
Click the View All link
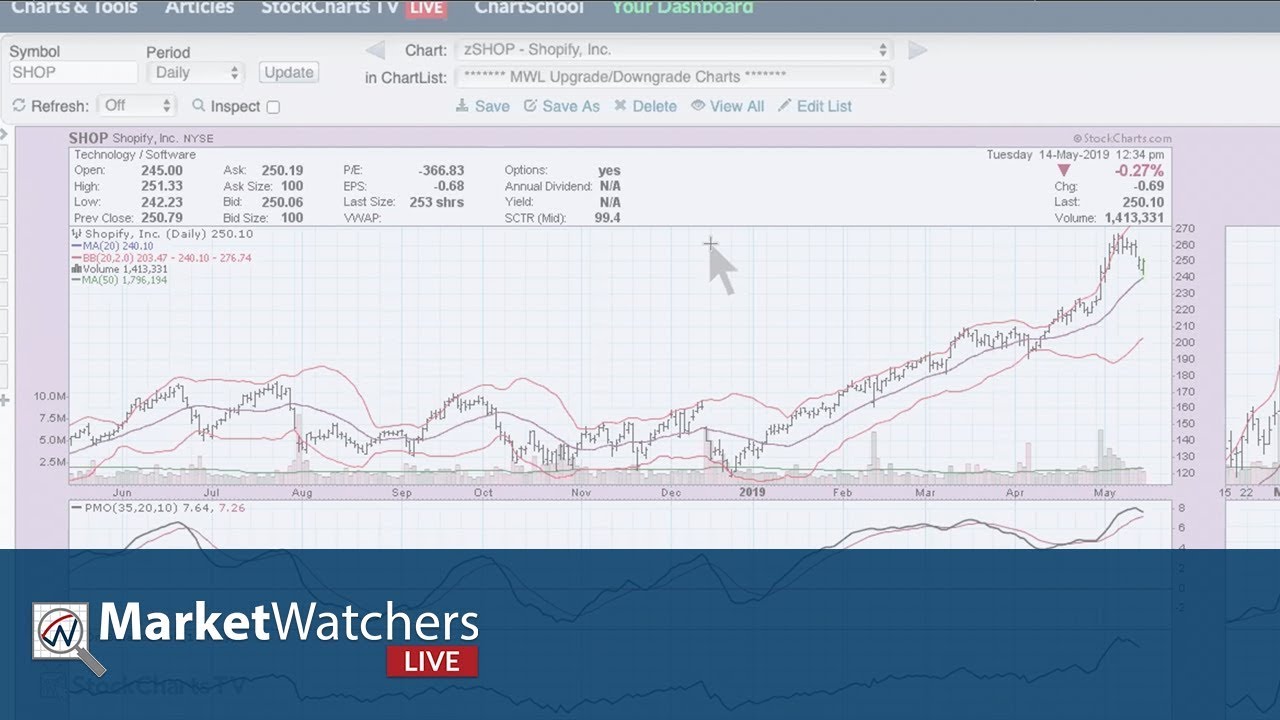click(x=727, y=106)
